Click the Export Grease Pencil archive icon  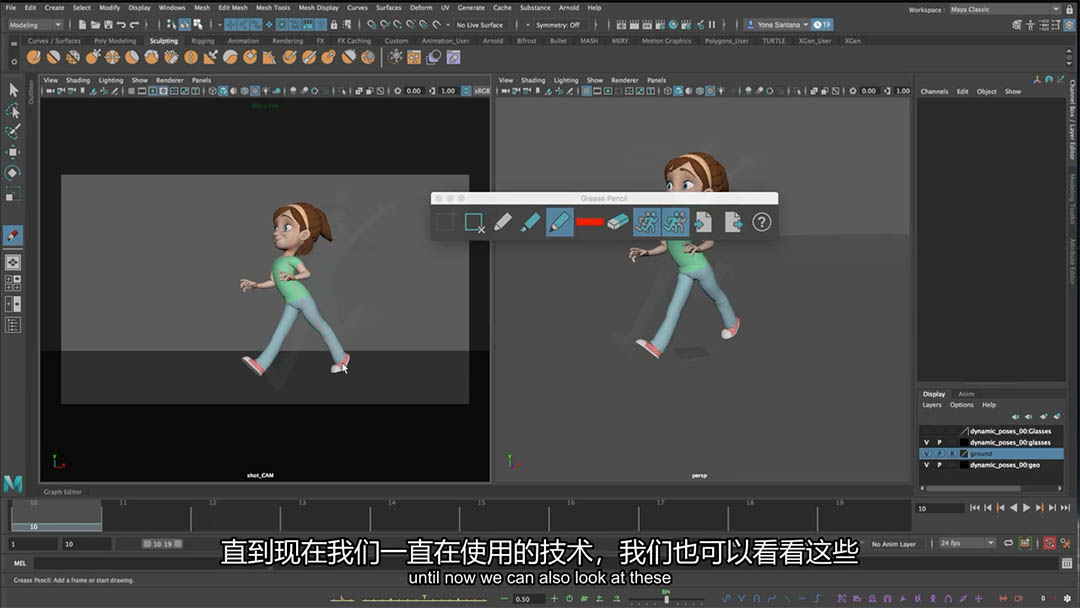[733, 222]
